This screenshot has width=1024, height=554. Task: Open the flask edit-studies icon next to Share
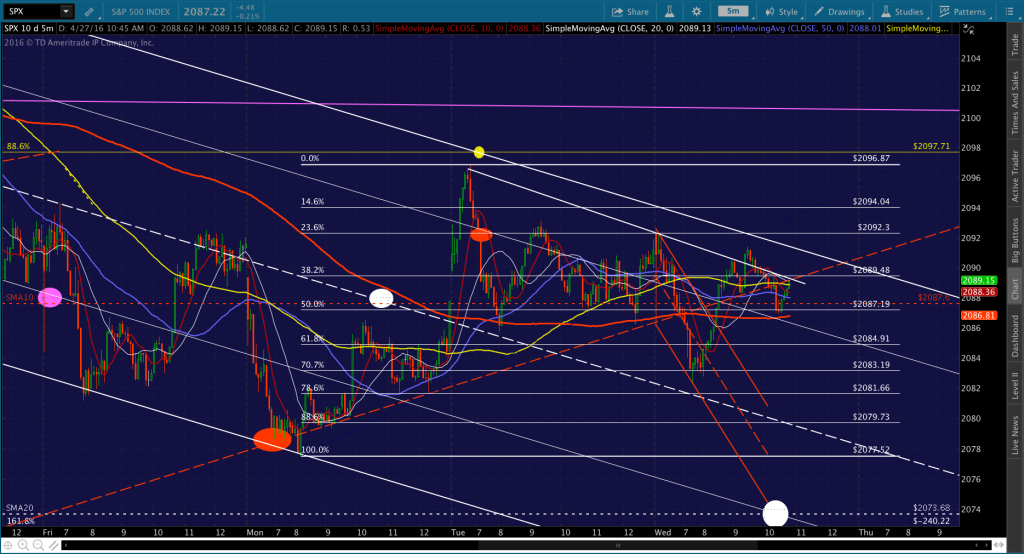(669, 12)
